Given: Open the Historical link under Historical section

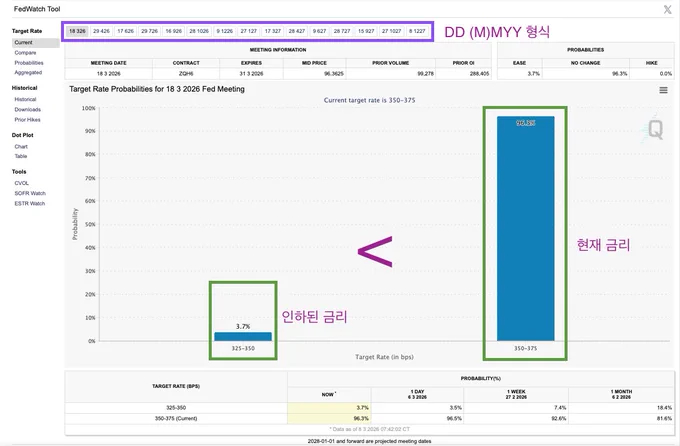Looking at the screenshot, I should 26,99.
